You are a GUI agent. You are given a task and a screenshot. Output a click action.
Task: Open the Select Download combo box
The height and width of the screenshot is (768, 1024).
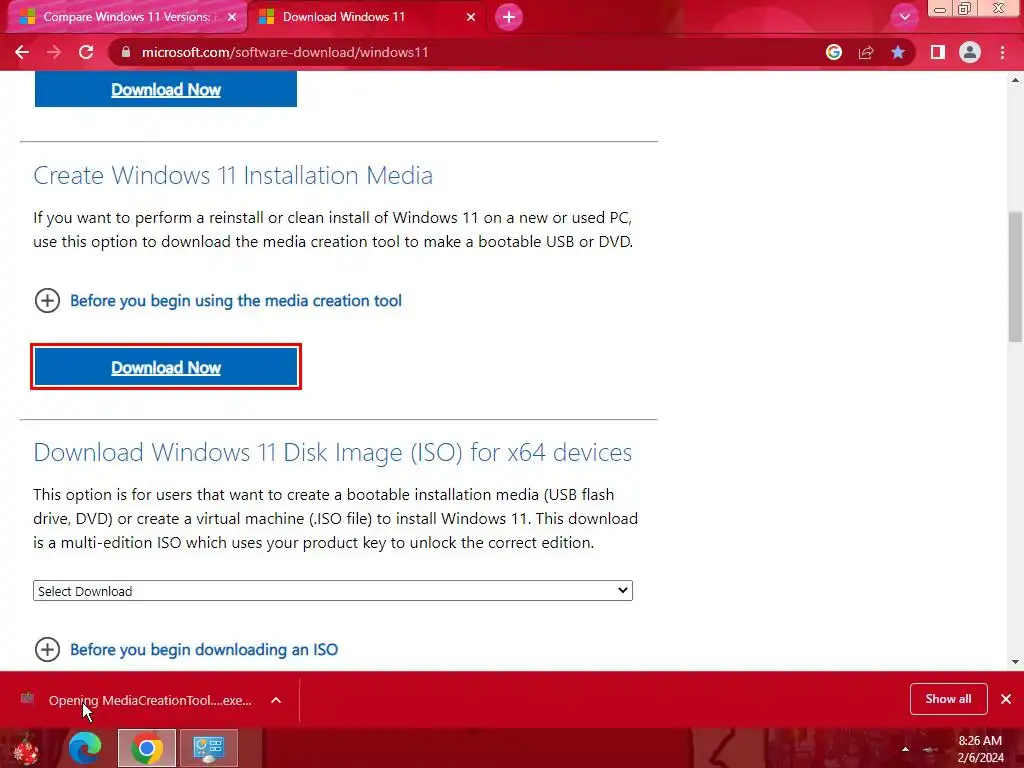[x=332, y=590]
